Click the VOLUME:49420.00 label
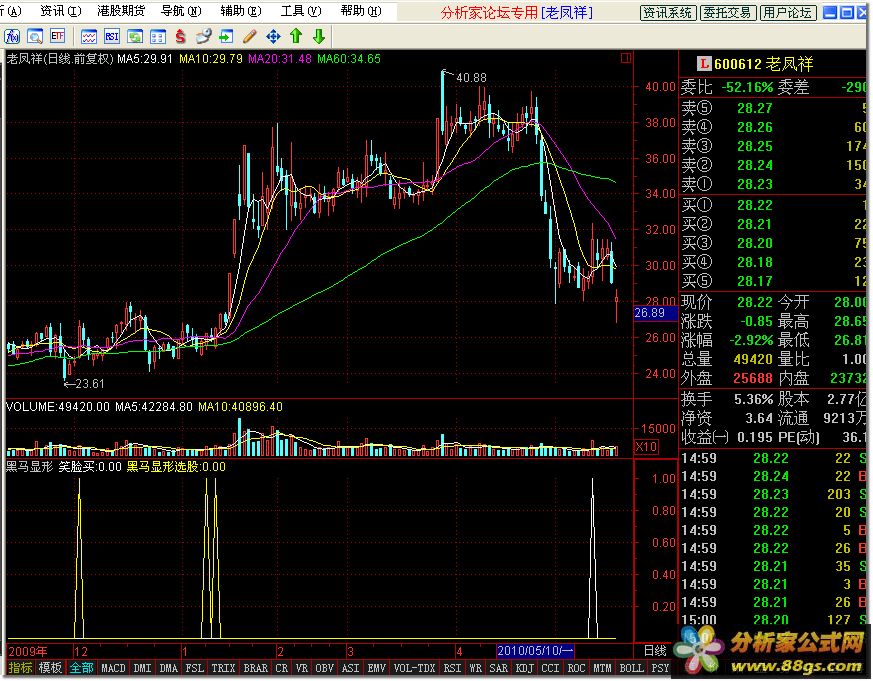Image resolution: width=873 pixels, height=681 pixels. [x=58, y=406]
